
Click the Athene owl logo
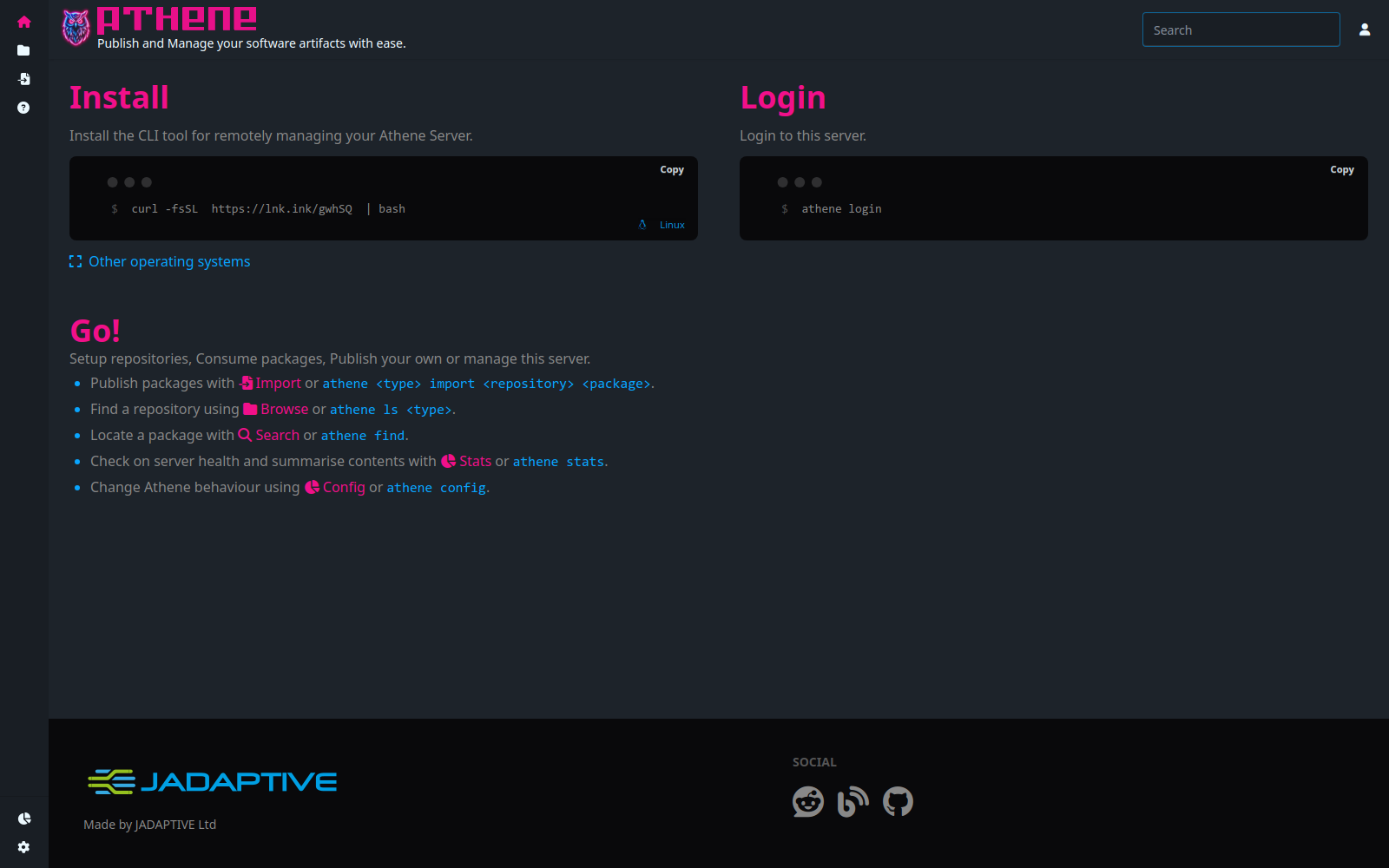click(76, 28)
